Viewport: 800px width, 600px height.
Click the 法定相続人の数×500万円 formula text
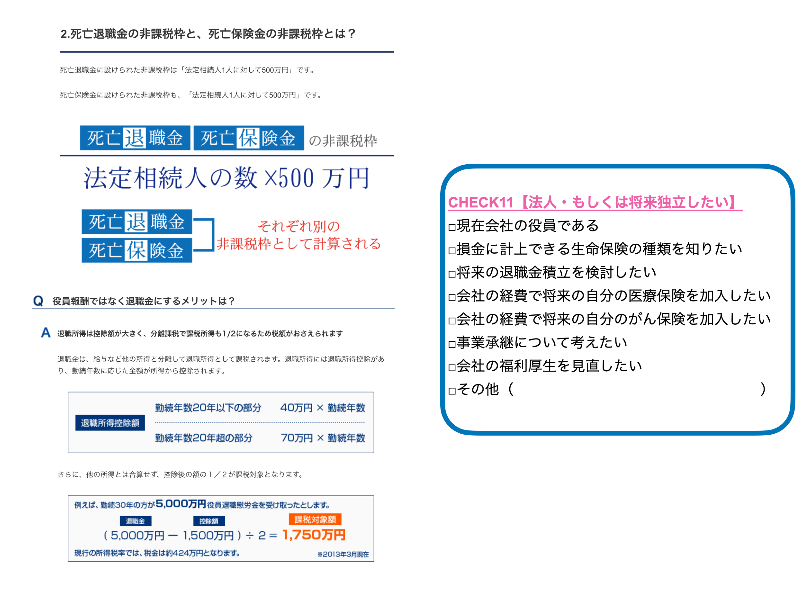click(226, 180)
